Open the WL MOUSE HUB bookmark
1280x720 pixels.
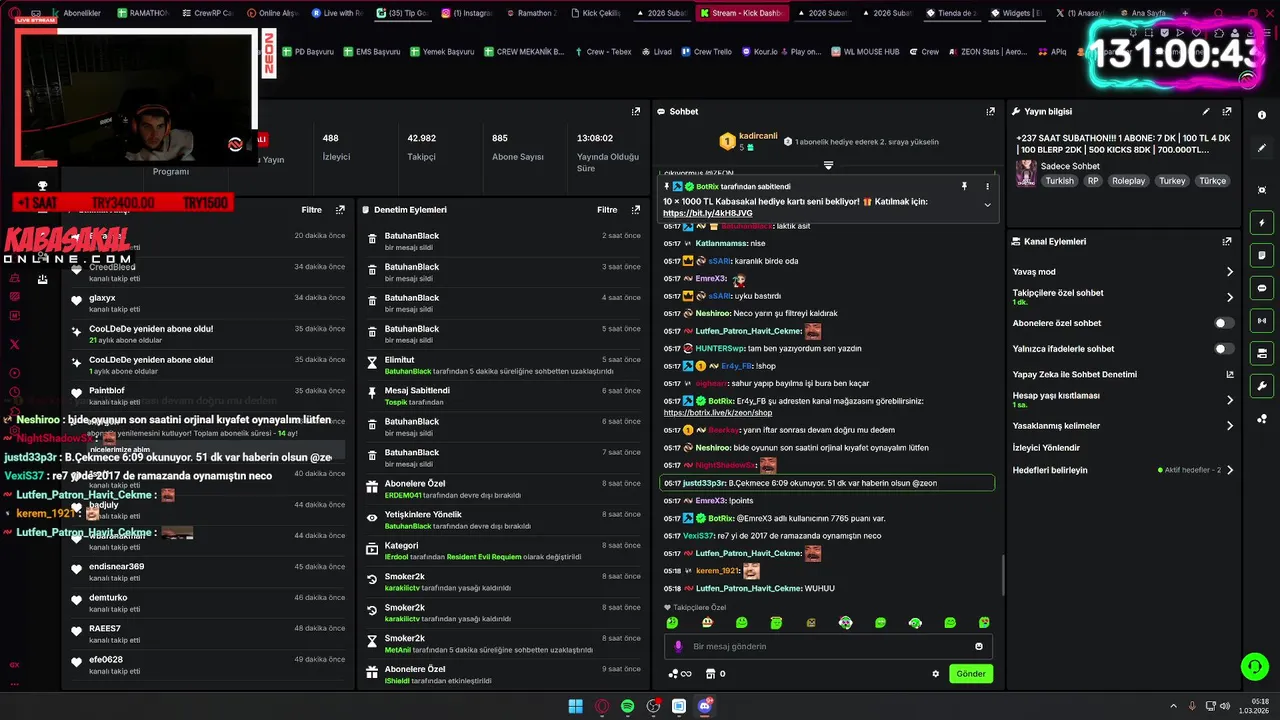[x=865, y=52]
